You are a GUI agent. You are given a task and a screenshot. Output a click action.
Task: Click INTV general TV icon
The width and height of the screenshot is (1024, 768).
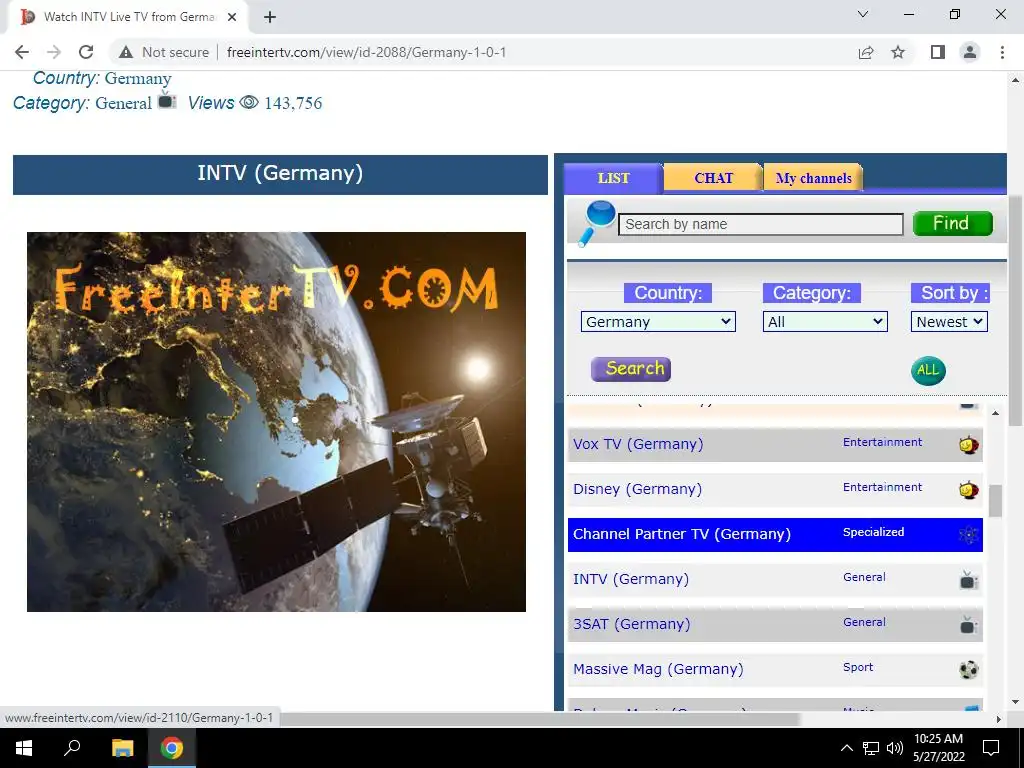point(968,580)
